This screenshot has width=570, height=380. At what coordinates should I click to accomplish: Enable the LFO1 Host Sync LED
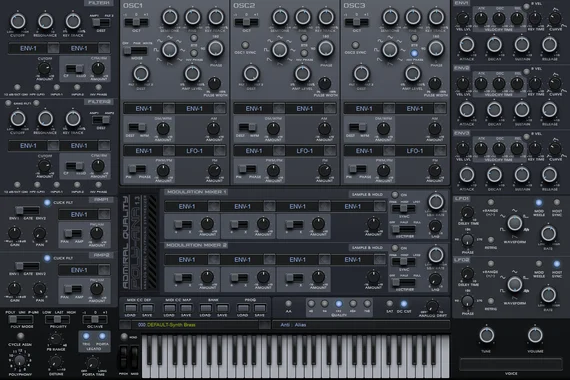pos(557,202)
